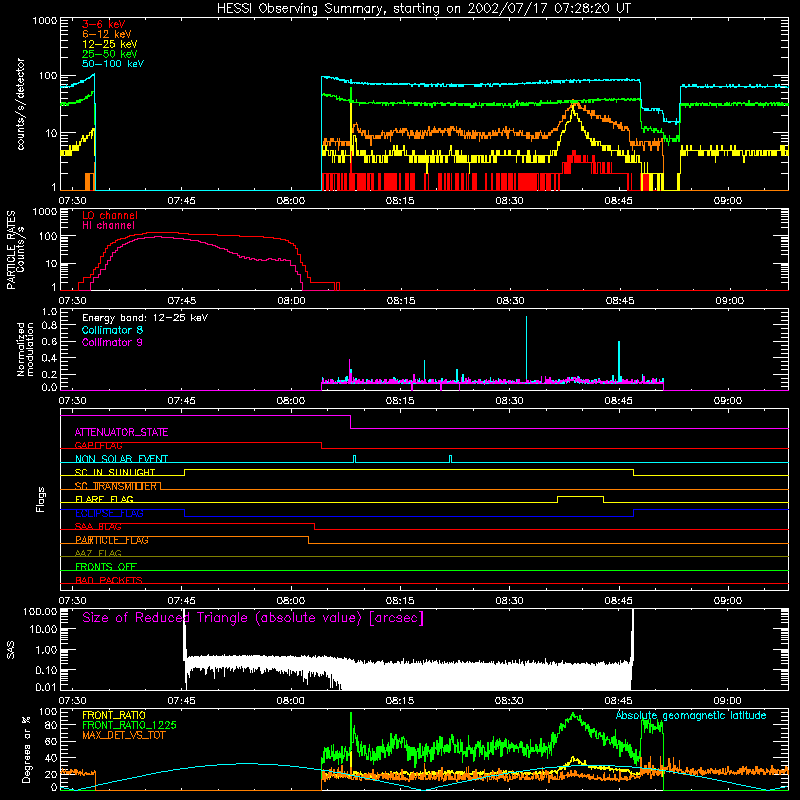Click the 'Size of Reduced Triangle' panel title
This screenshot has width=800, height=800.
tap(253, 618)
